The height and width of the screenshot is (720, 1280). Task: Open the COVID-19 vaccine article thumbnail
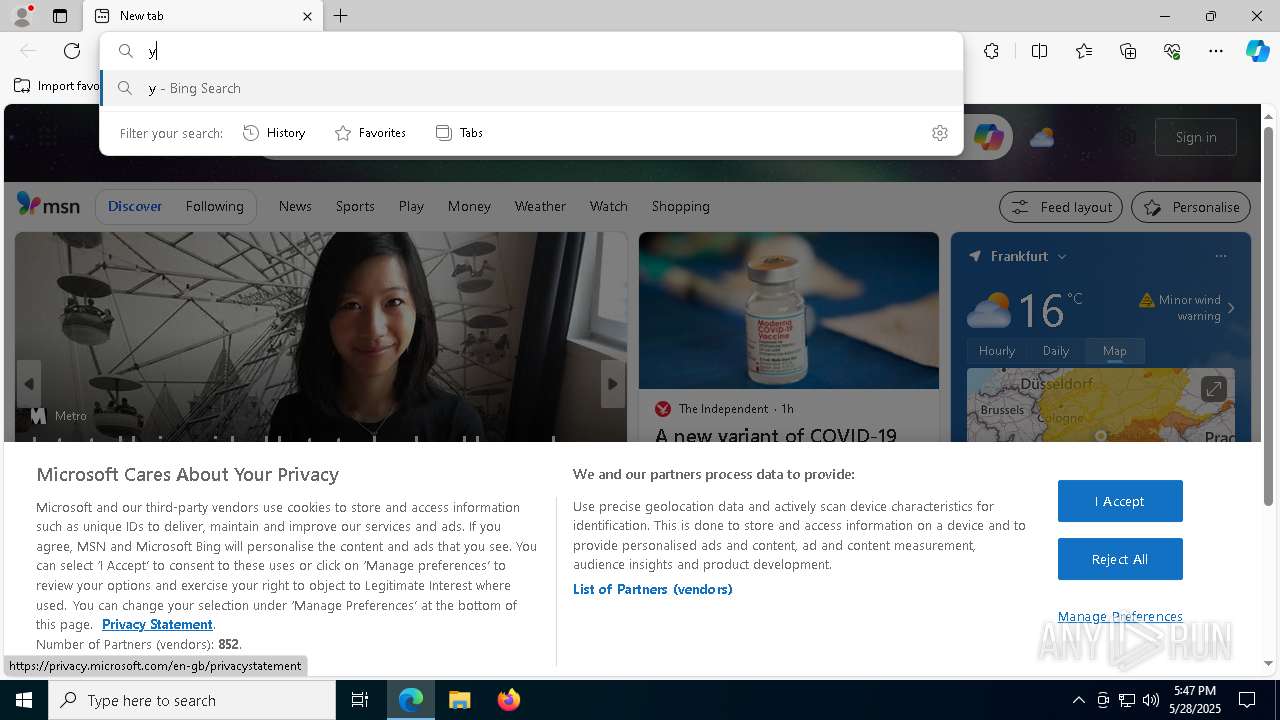click(789, 310)
